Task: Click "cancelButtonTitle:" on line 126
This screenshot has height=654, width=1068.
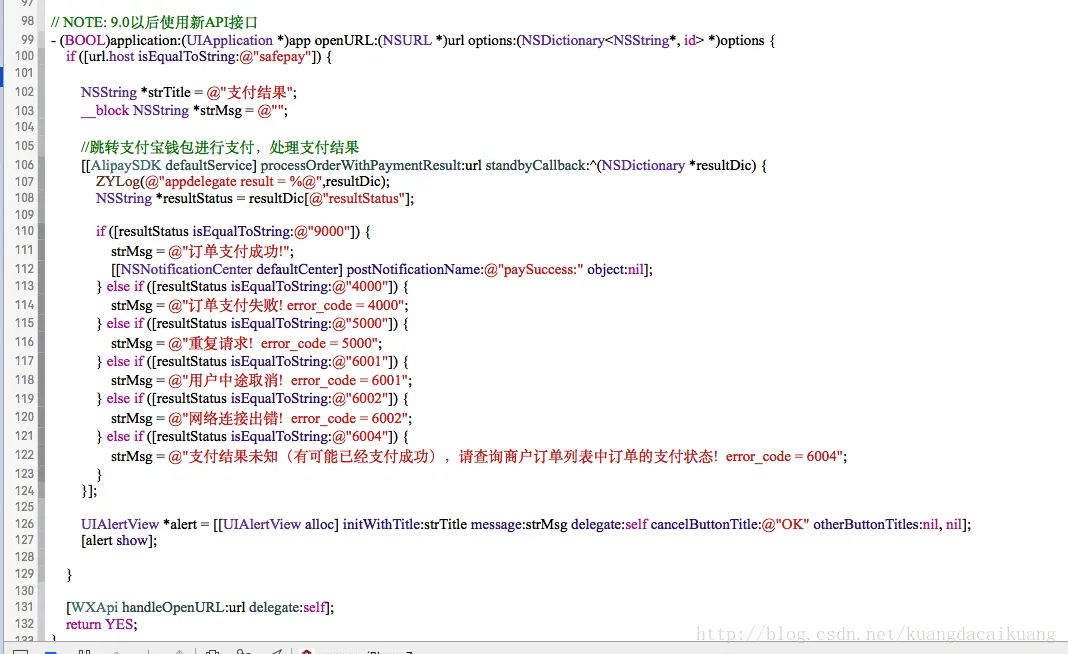Action: point(706,524)
